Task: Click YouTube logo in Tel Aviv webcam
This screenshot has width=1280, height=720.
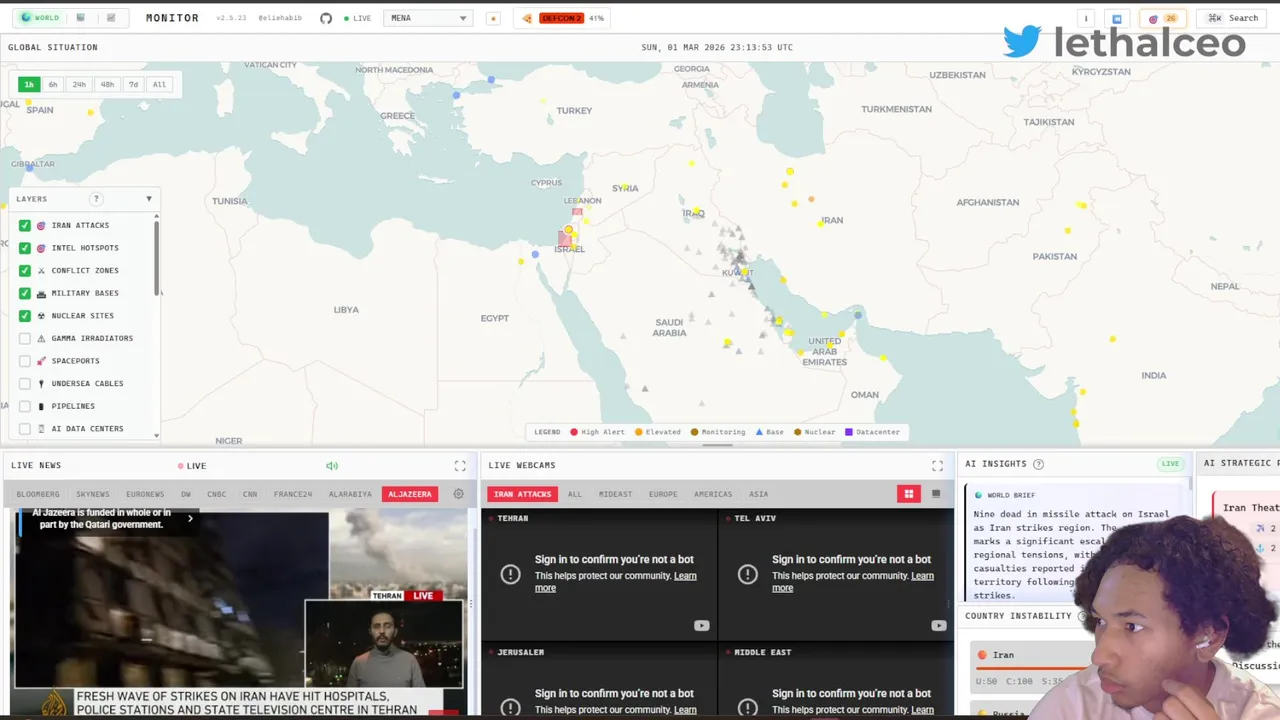Action: pyautogui.click(x=938, y=626)
